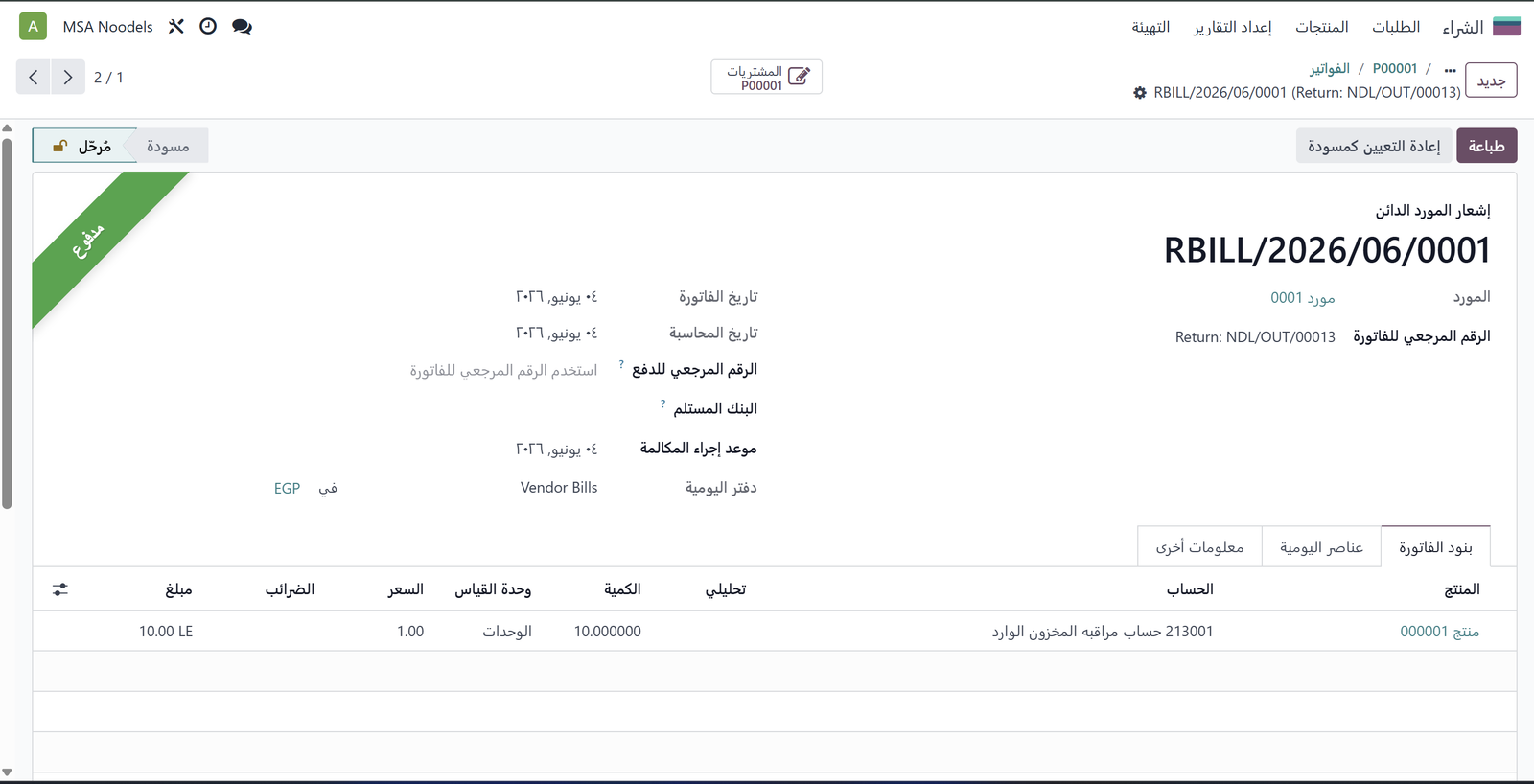Click the help mark beside الرقم المرجعي للدفع

click(x=621, y=364)
